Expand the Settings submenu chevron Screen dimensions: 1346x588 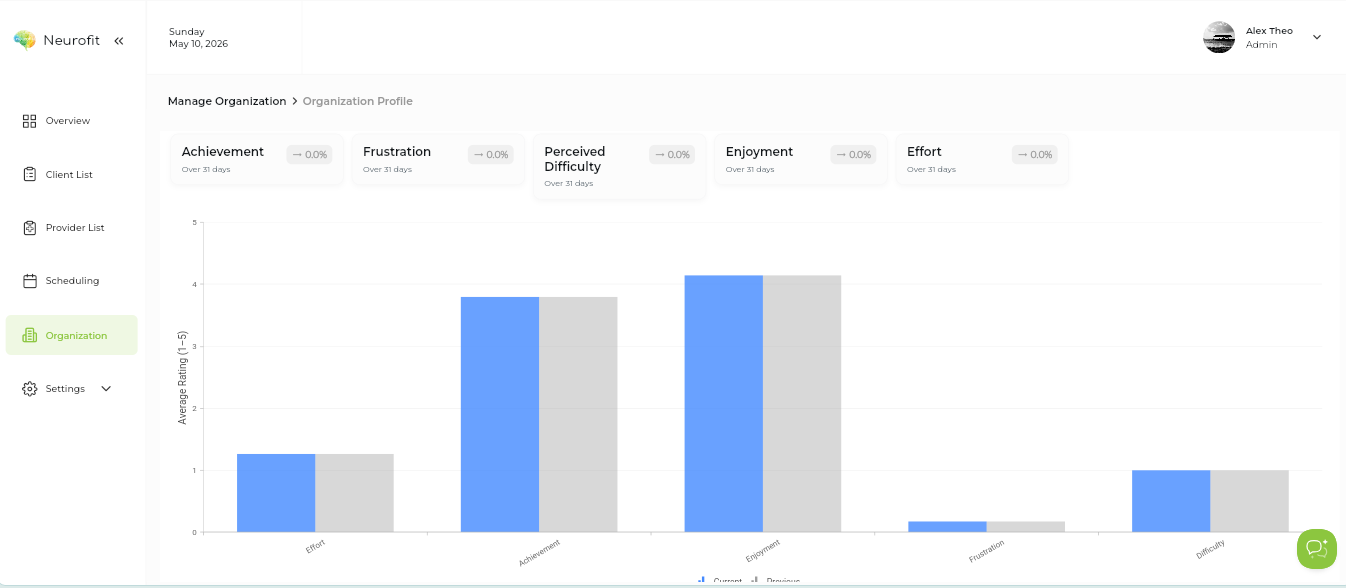tap(106, 389)
